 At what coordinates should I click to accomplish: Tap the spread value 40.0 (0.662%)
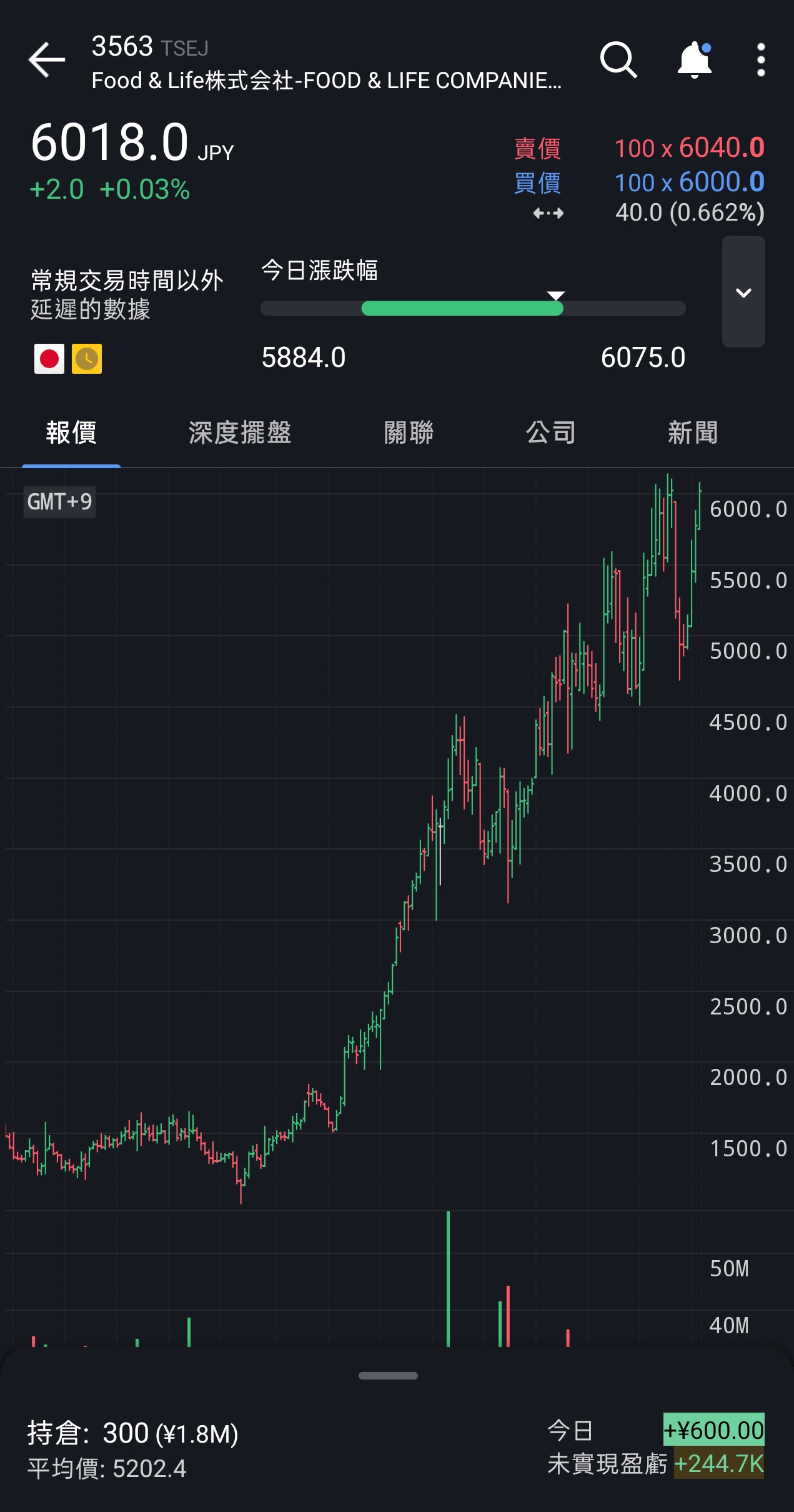tap(690, 213)
